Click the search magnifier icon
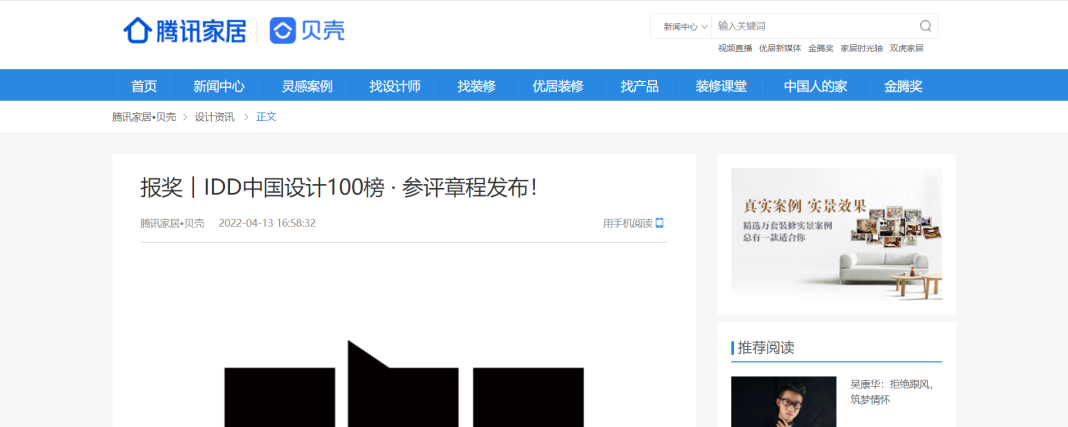The width and height of the screenshot is (1068, 427). click(926, 26)
